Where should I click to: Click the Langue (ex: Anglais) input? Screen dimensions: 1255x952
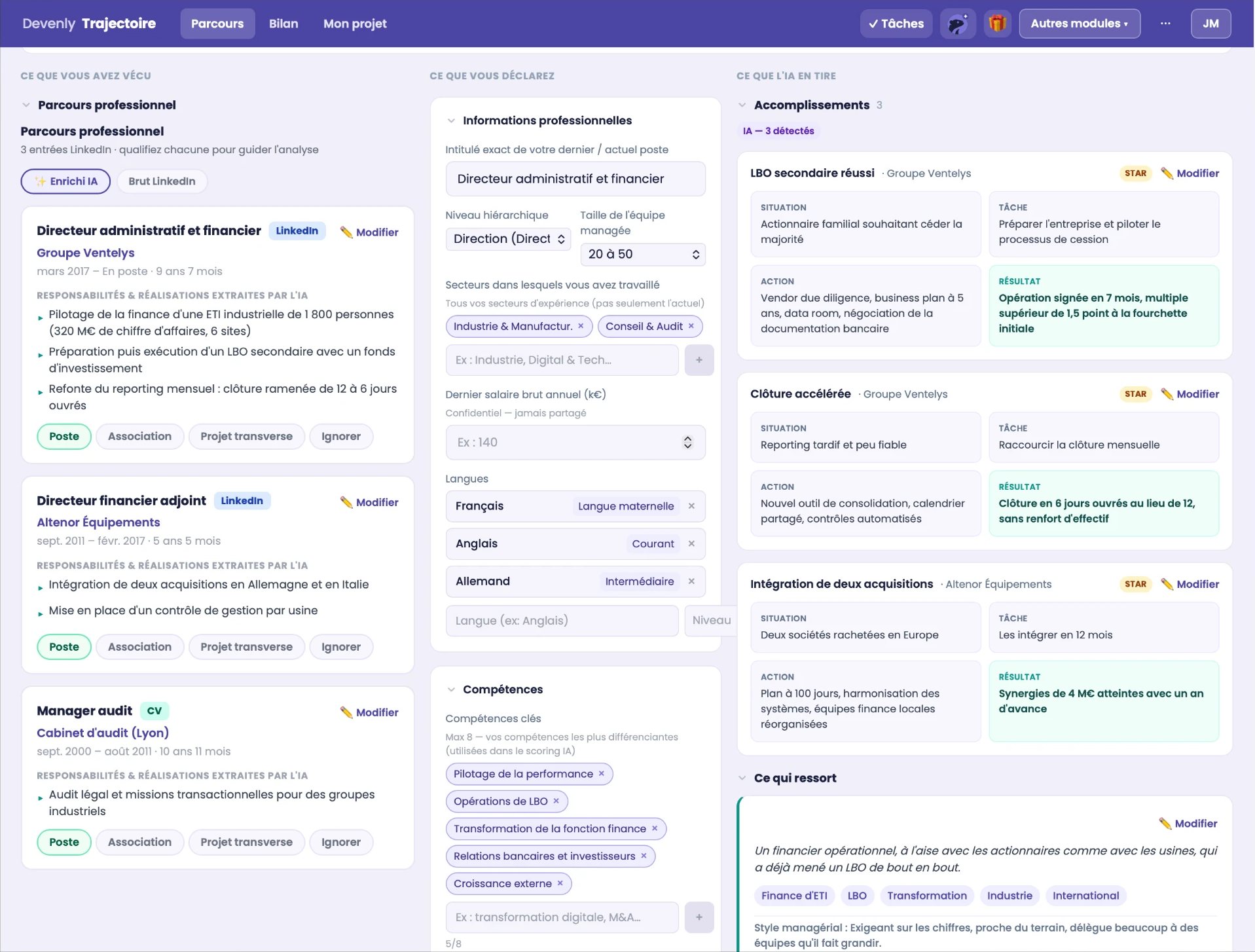coord(562,621)
